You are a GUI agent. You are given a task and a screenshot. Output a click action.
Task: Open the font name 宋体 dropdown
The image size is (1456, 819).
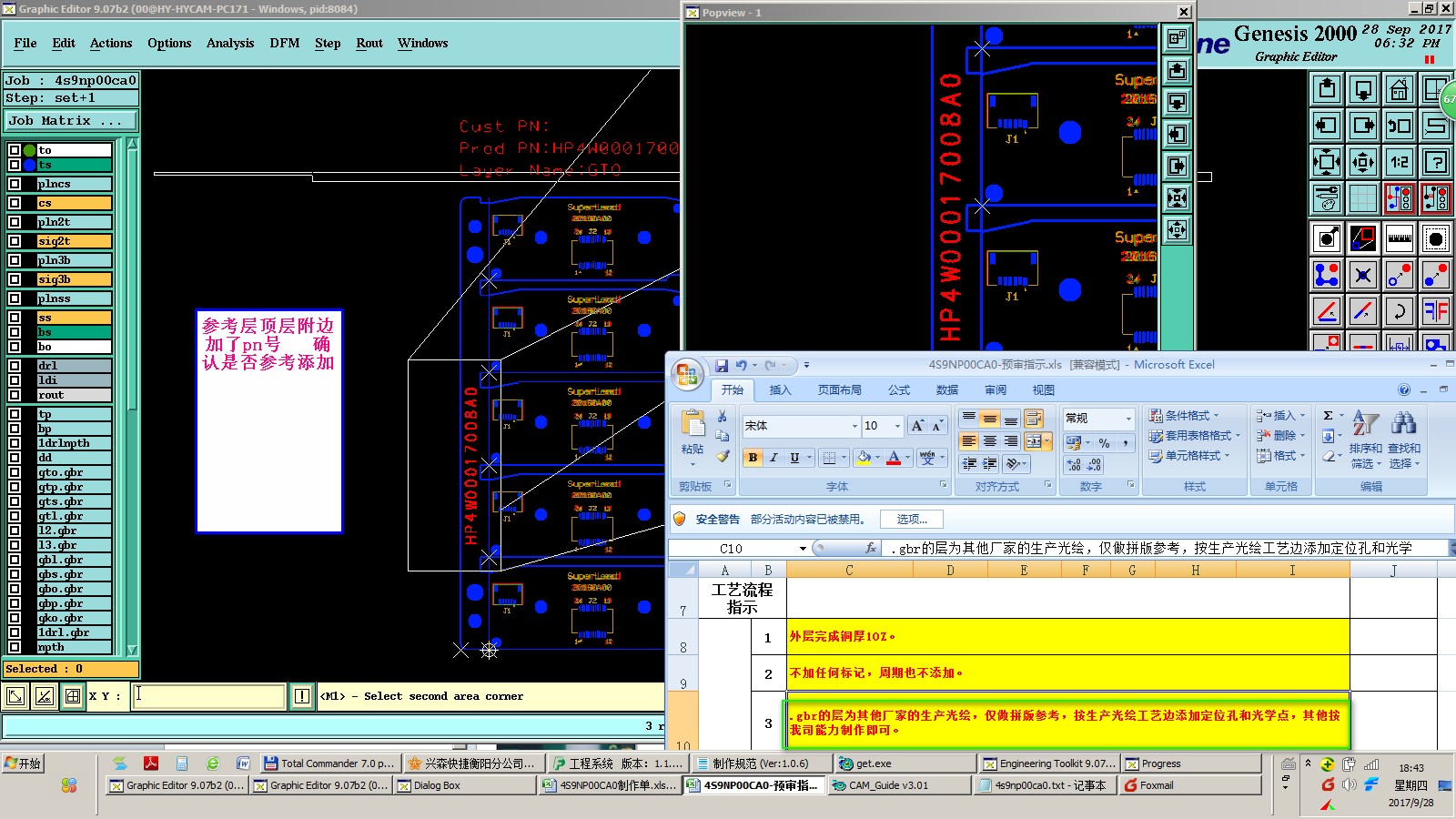pos(854,426)
